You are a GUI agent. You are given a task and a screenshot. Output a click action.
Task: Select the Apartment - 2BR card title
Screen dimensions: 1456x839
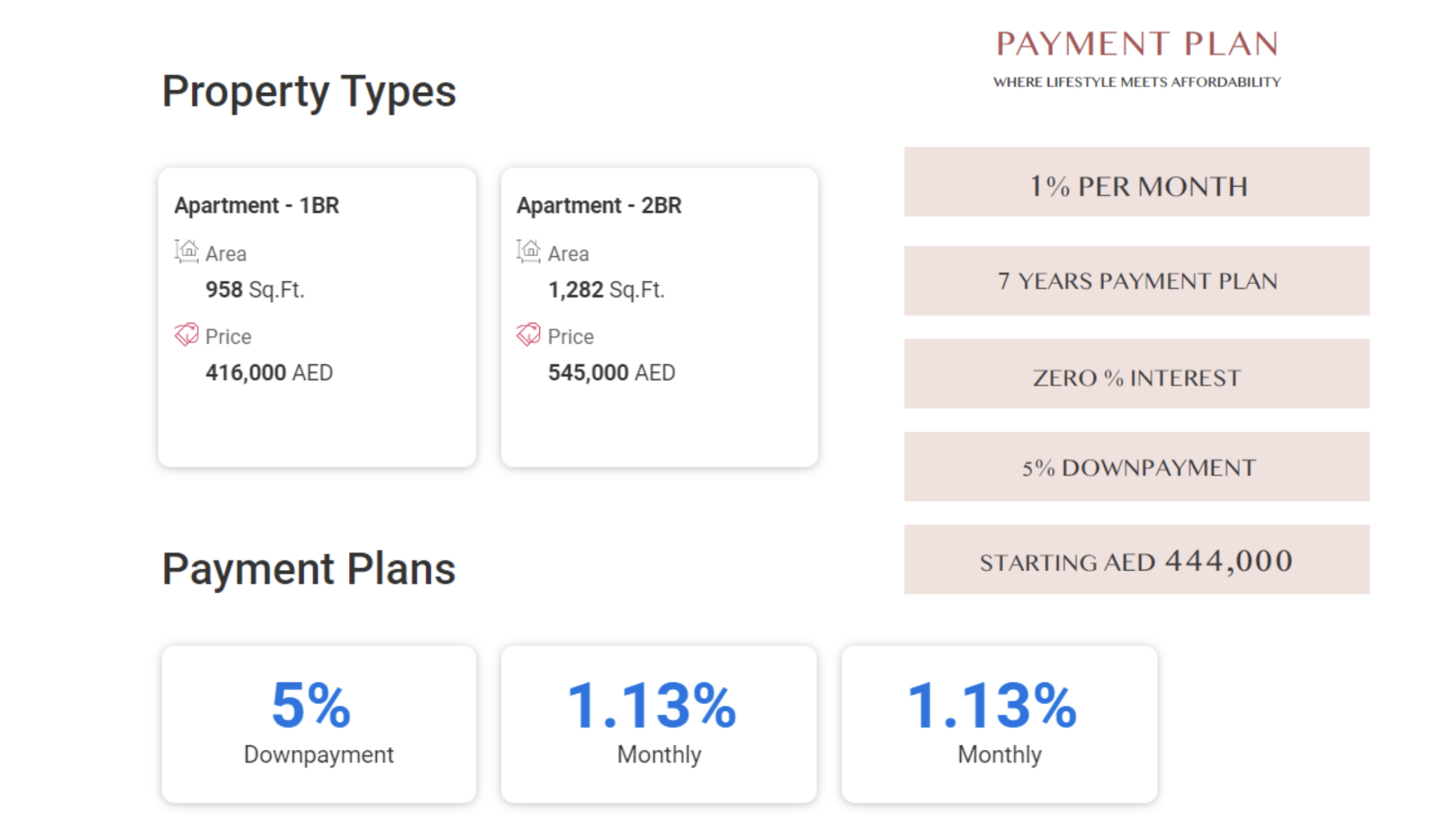click(x=599, y=205)
